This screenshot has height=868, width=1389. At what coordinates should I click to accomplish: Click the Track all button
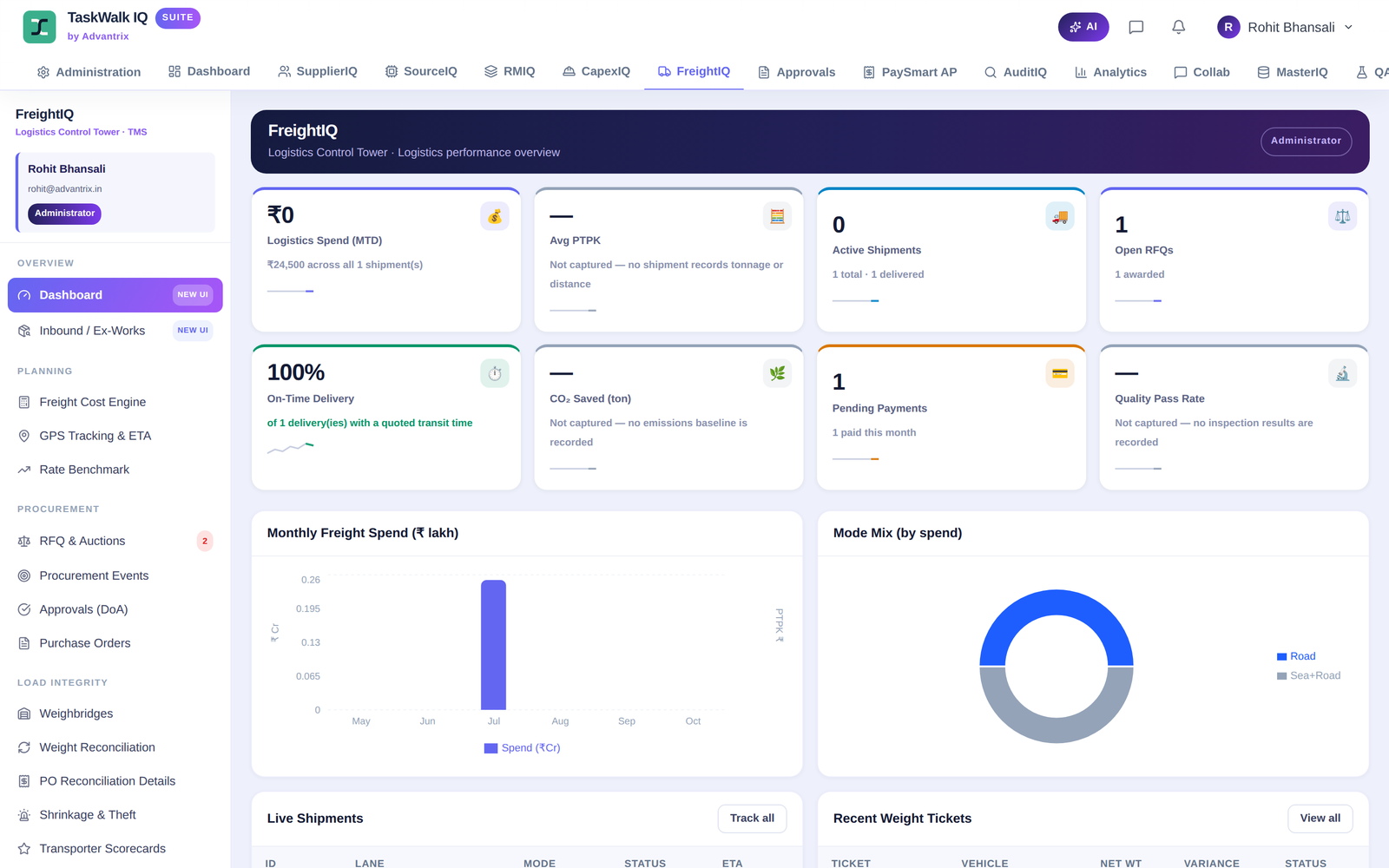point(752,819)
